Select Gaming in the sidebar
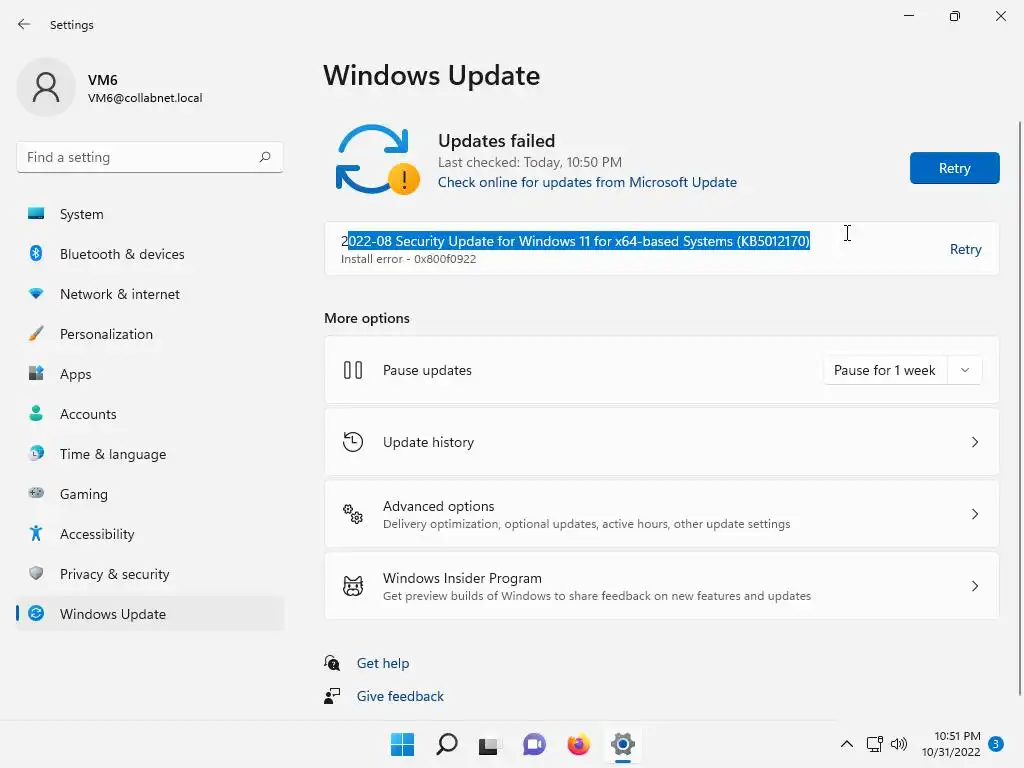1024x768 pixels. 150,494
